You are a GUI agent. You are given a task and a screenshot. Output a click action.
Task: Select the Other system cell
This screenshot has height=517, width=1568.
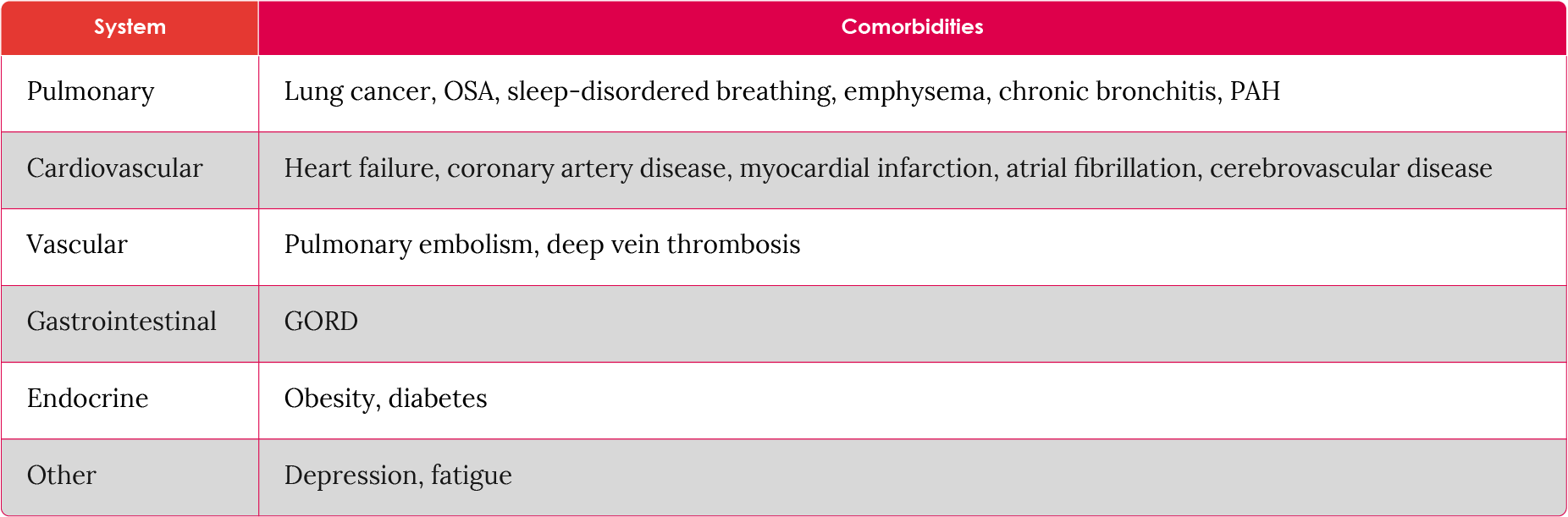click(61, 476)
